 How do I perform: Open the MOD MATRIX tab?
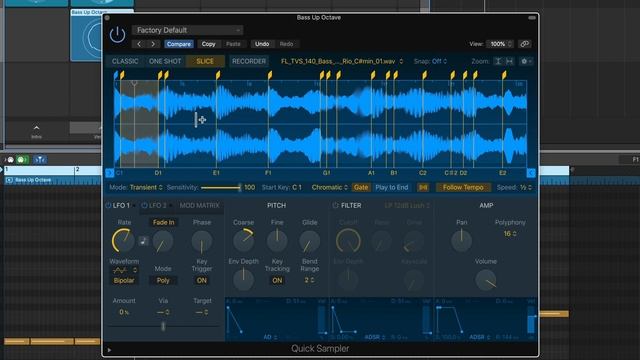[200, 205]
